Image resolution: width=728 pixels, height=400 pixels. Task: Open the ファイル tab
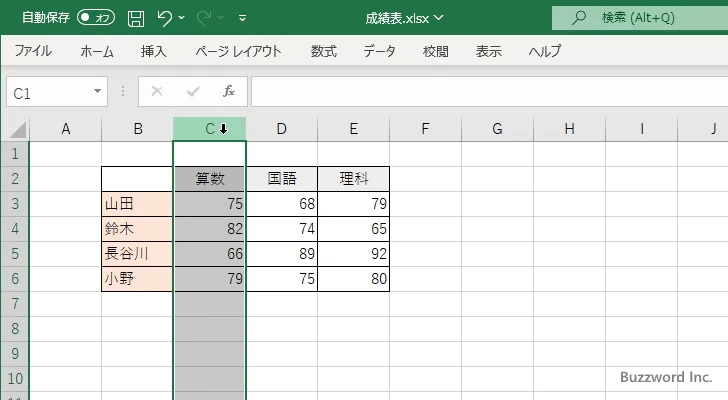coord(33,51)
